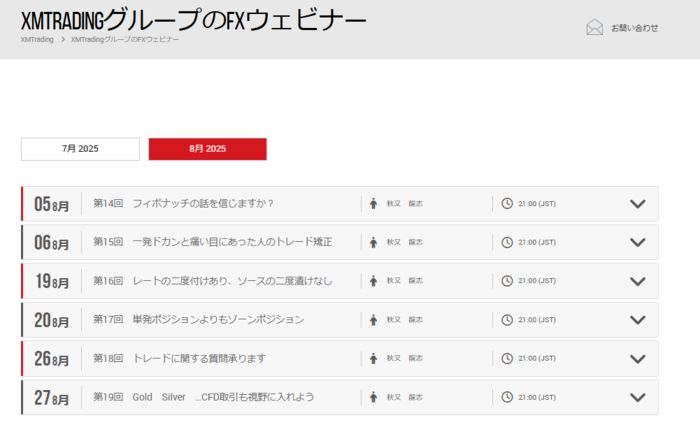Click the 26 8月 date label
This screenshot has height=448, width=700.
click(x=51, y=359)
